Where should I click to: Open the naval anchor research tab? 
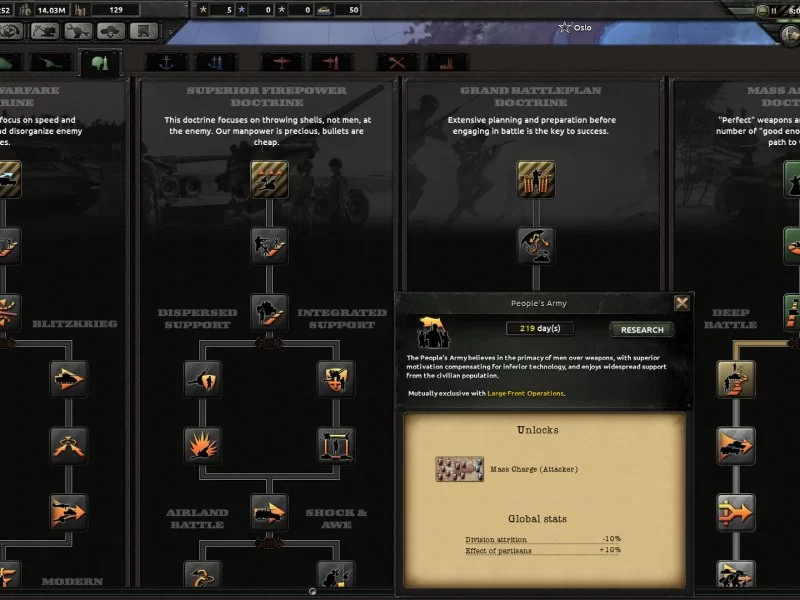click(x=167, y=63)
